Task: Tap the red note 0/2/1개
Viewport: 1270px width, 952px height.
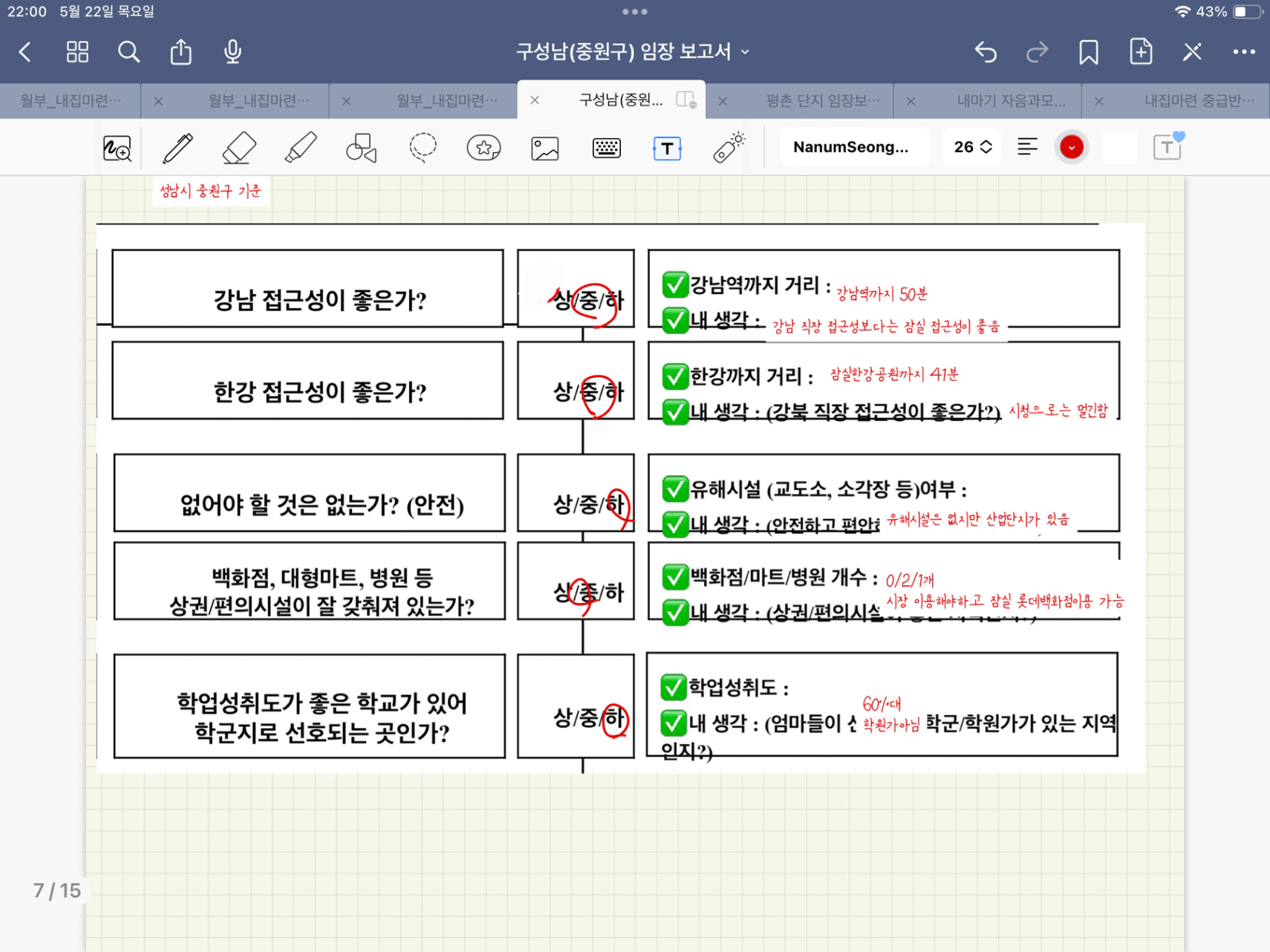Action: pyautogui.click(x=910, y=580)
